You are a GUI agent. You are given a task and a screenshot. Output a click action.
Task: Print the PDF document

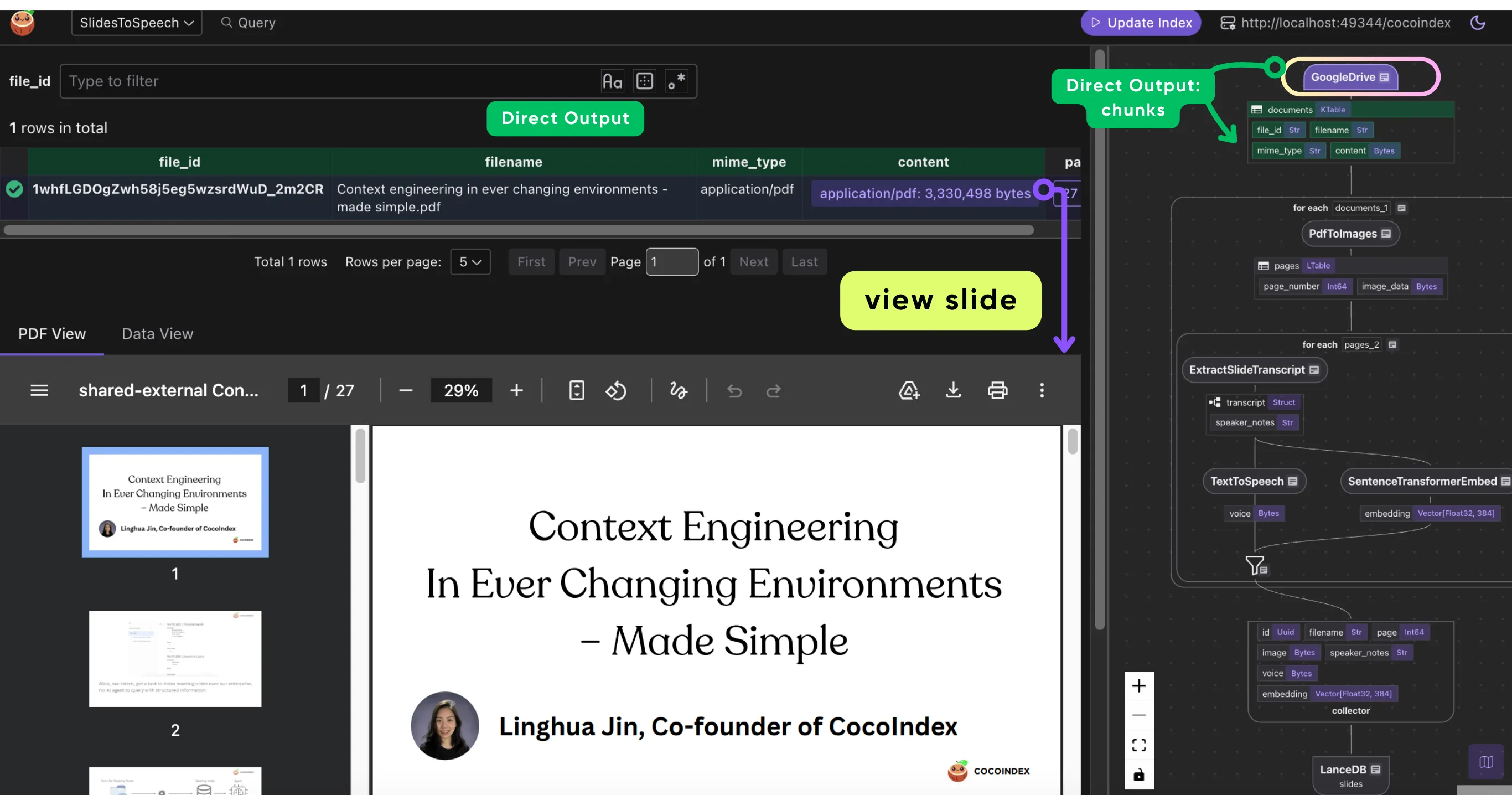click(x=997, y=390)
